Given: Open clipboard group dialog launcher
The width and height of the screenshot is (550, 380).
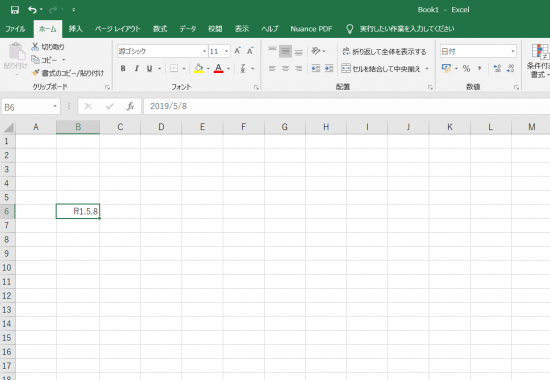Looking at the screenshot, I should point(107,87).
